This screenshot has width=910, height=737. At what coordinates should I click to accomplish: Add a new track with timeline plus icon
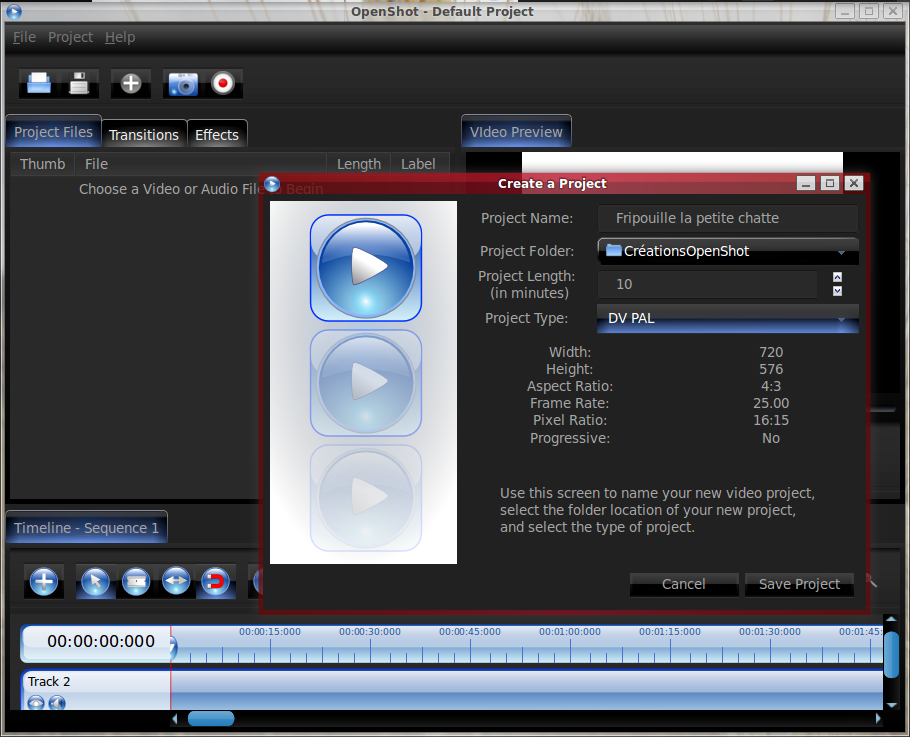click(x=43, y=581)
